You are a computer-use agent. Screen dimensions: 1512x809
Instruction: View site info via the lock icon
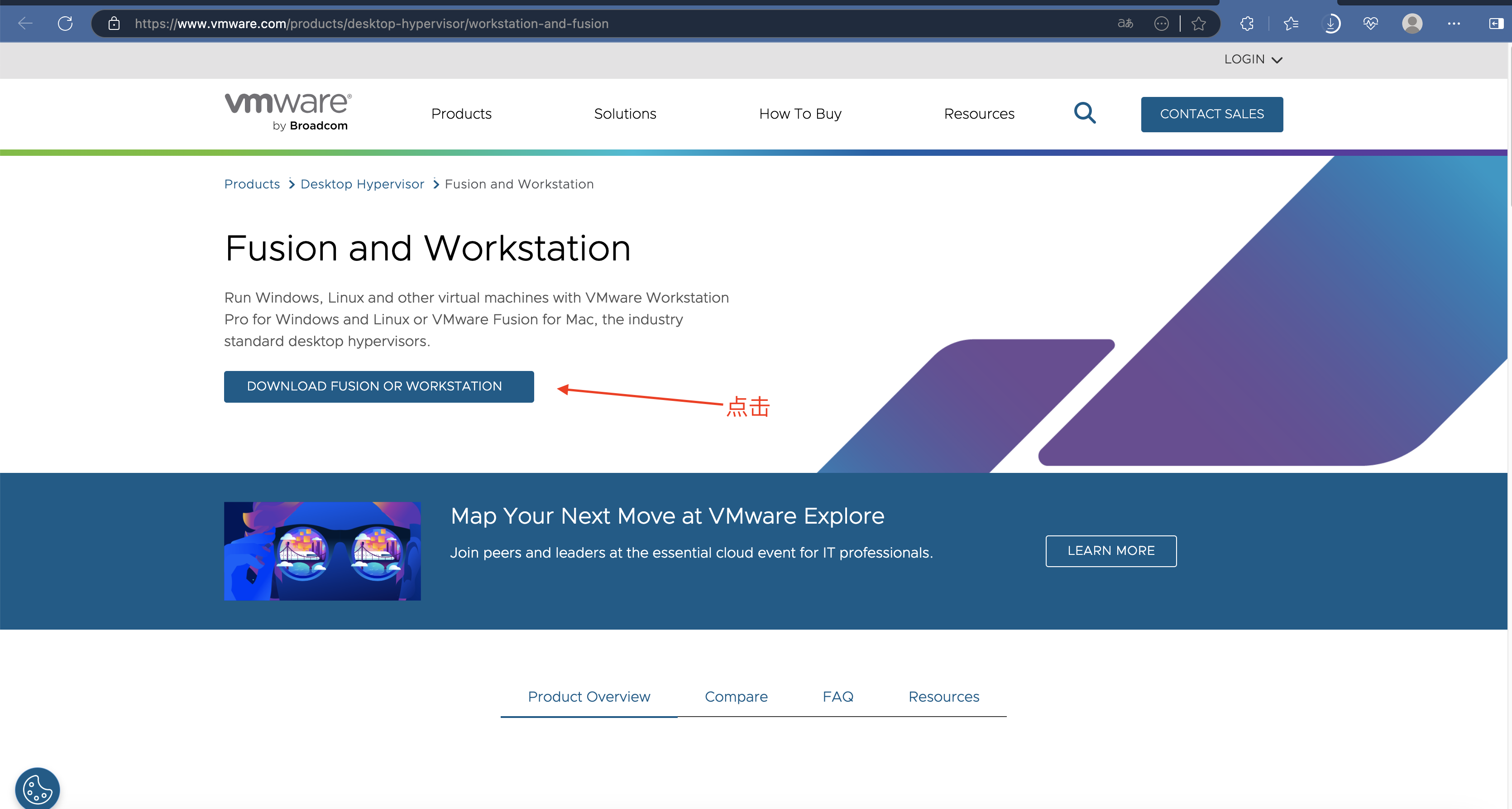coord(114,24)
